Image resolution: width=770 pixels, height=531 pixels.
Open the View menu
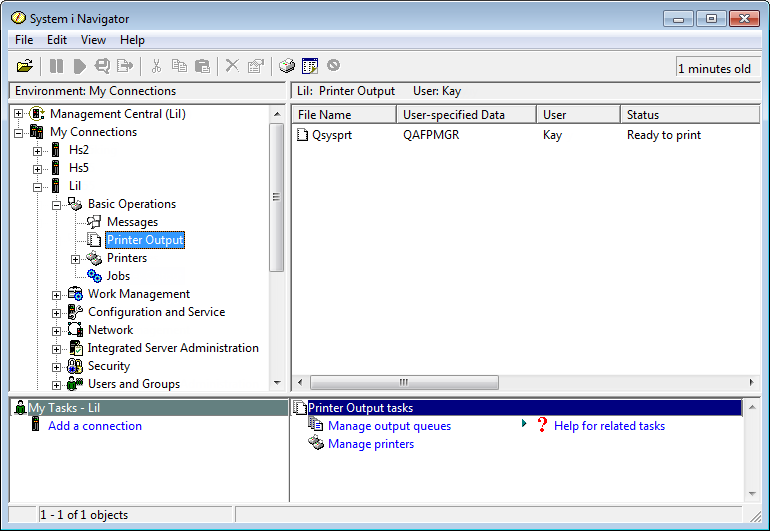point(93,40)
